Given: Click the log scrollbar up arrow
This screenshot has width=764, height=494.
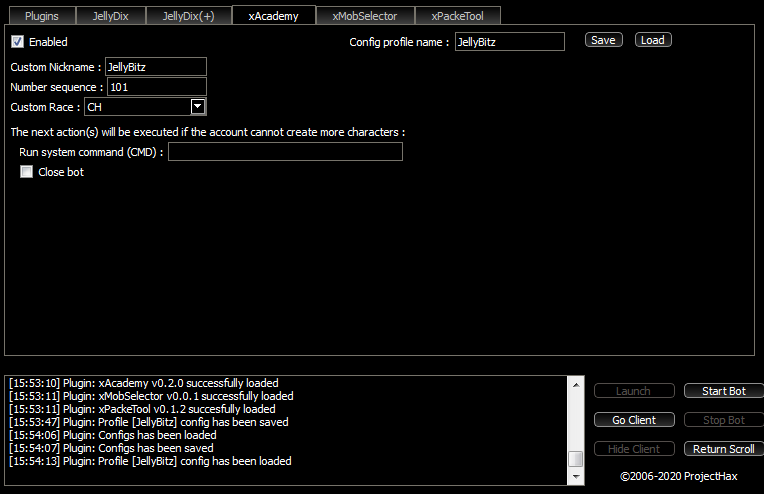Looking at the screenshot, I should pyautogui.click(x=575, y=384).
